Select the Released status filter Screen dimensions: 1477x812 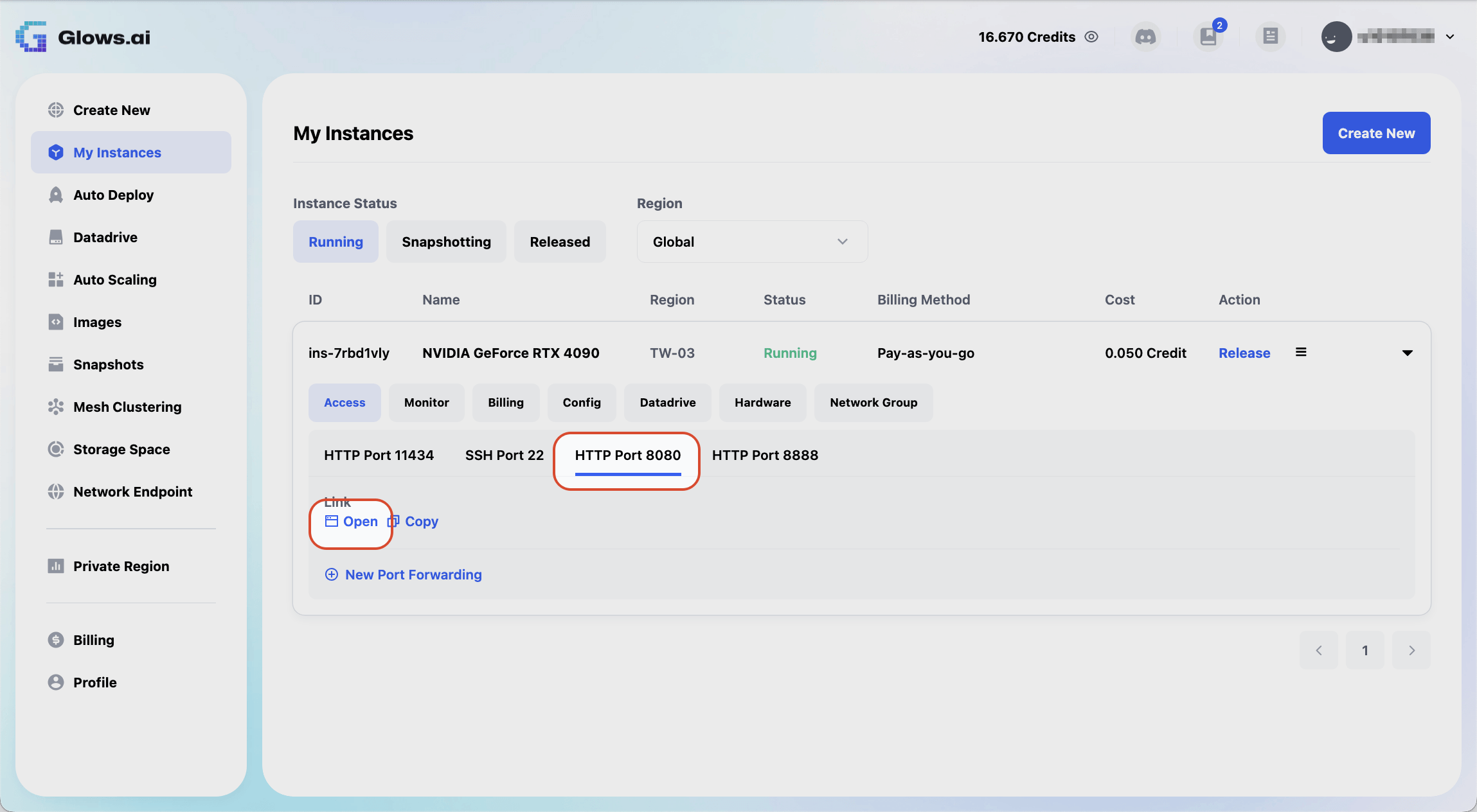click(x=560, y=242)
